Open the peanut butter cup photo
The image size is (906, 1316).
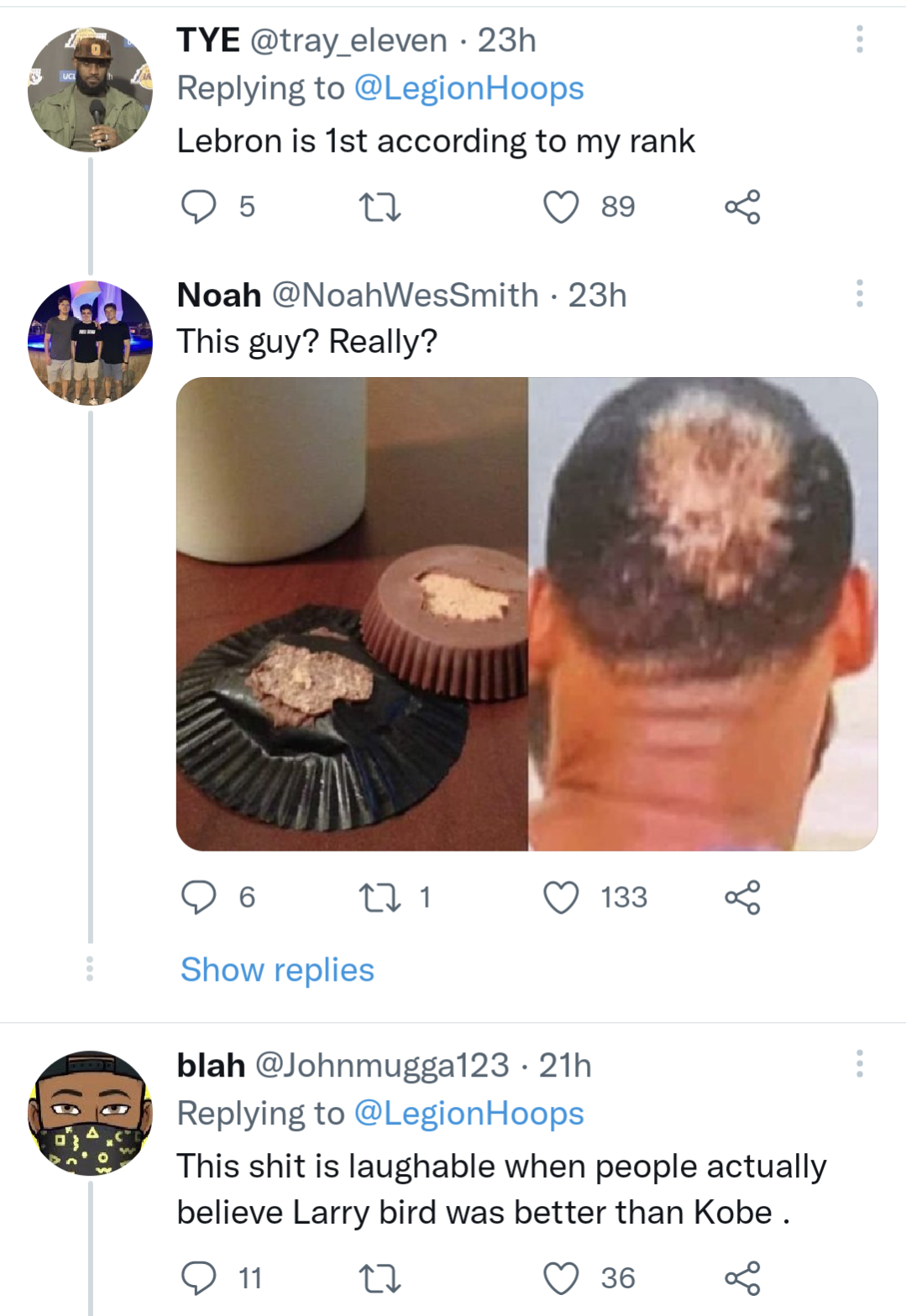click(x=353, y=614)
